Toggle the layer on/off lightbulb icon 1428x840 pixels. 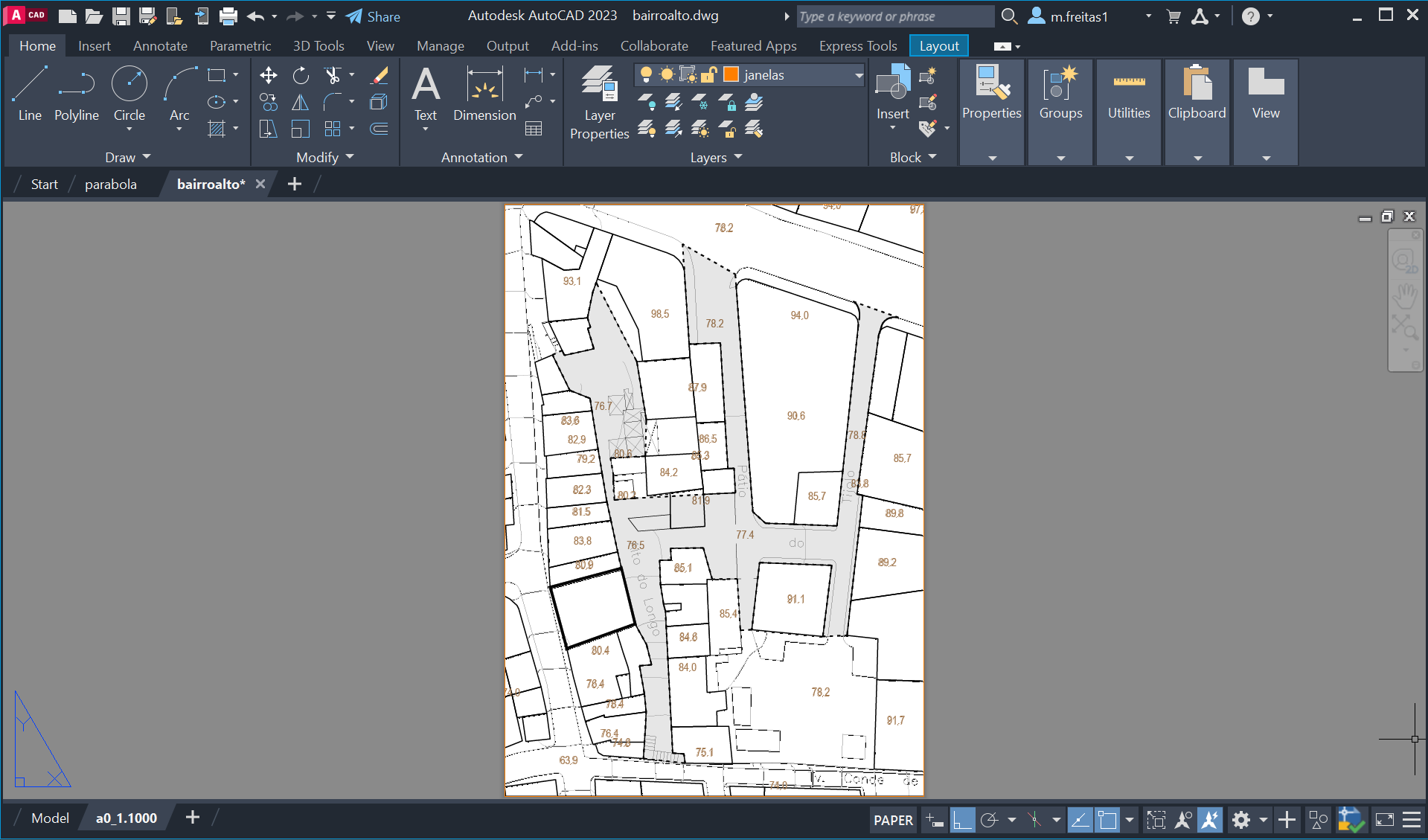pos(646,74)
